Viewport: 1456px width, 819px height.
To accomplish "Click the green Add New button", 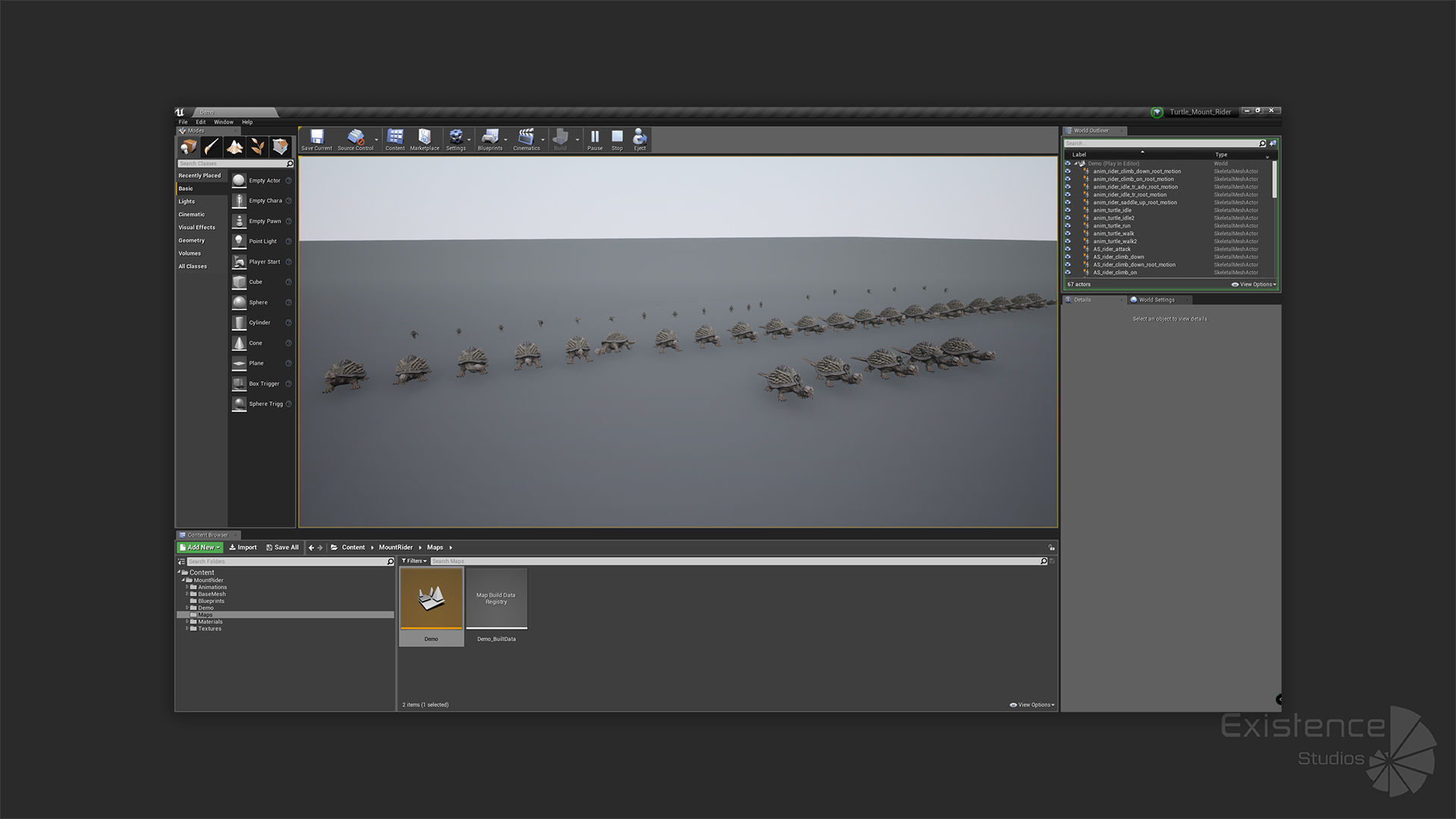I will [x=200, y=548].
